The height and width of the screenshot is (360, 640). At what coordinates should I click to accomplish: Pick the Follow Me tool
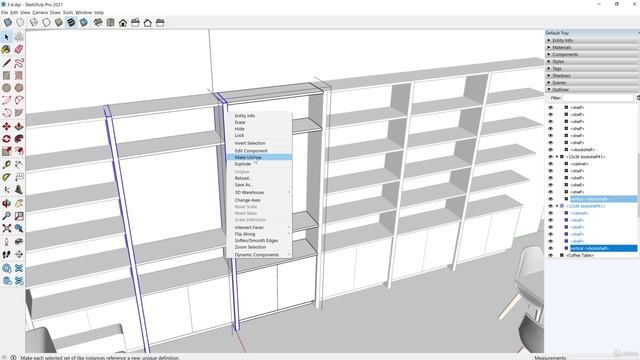pyautogui.click(x=19, y=139)
